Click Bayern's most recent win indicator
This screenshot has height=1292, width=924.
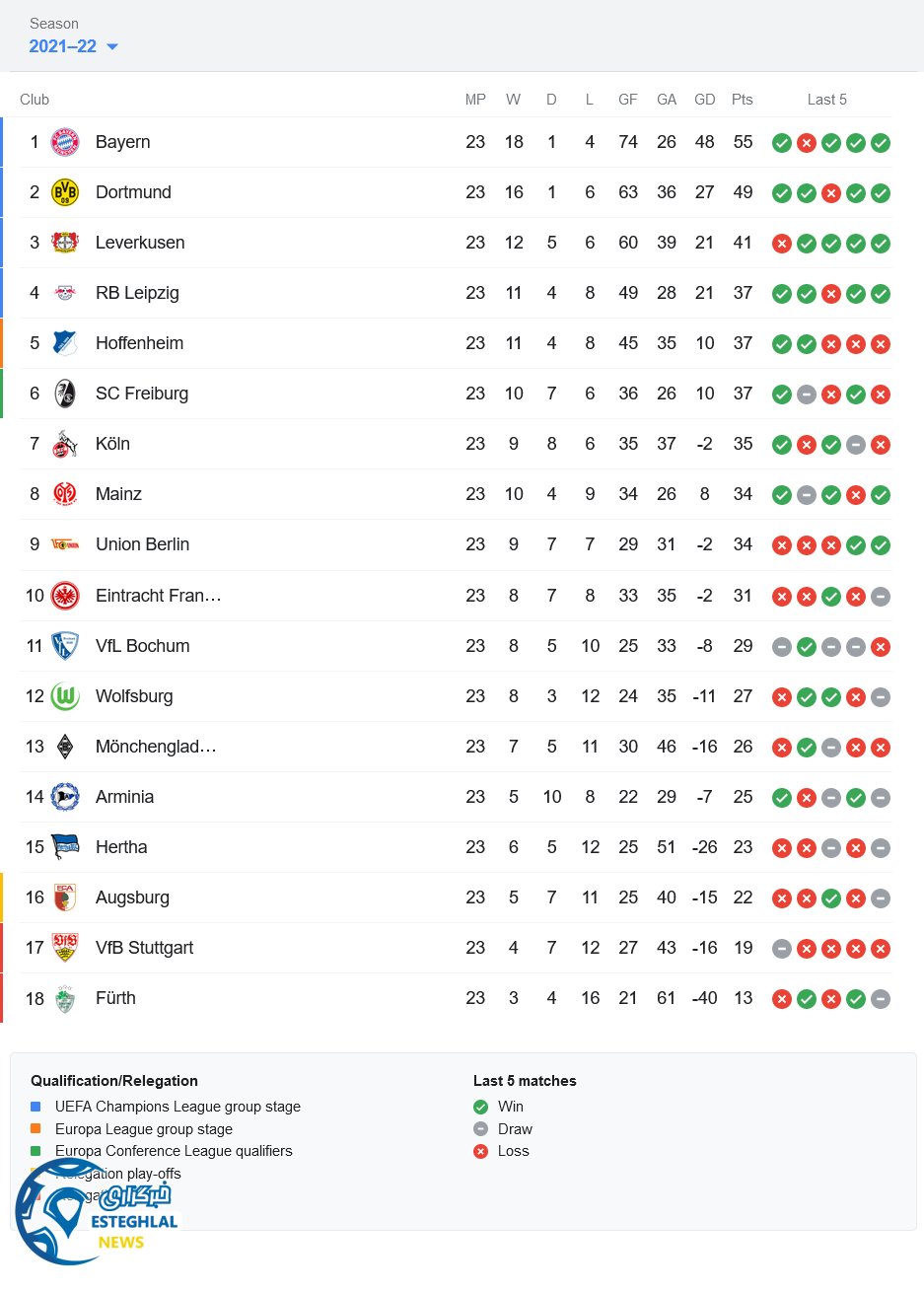pyautogui.click(x=881, y=143)
